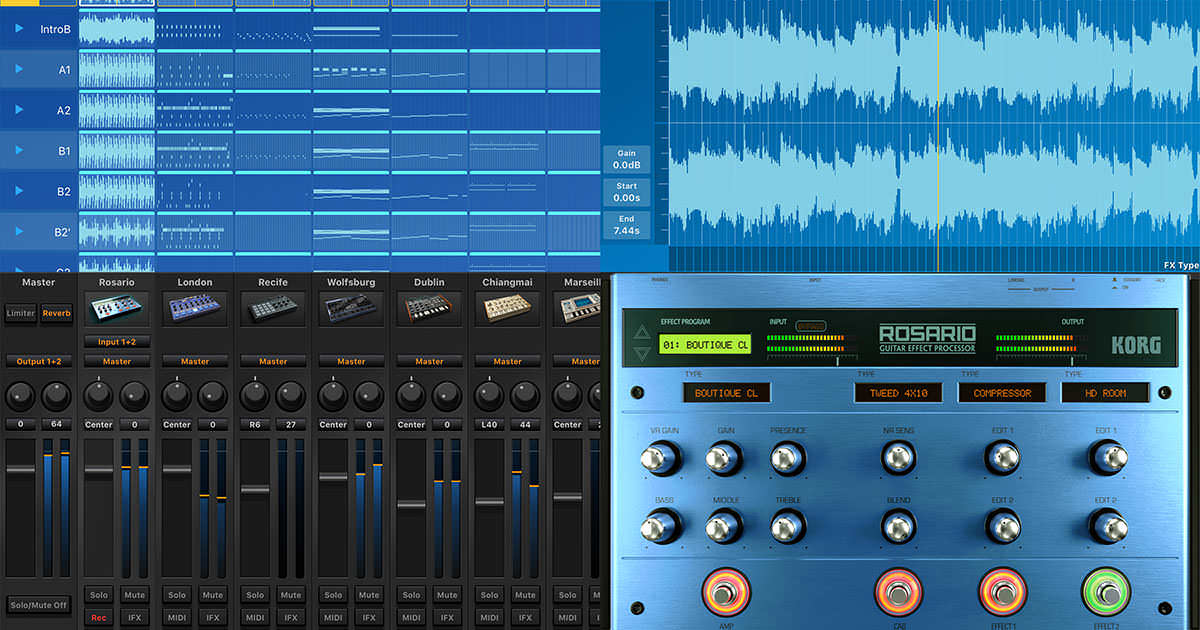Open the Rosario gadget thumbnail in mixer
The height and width of the screenshot is (630, 1200).
click(x=116, y=310)
